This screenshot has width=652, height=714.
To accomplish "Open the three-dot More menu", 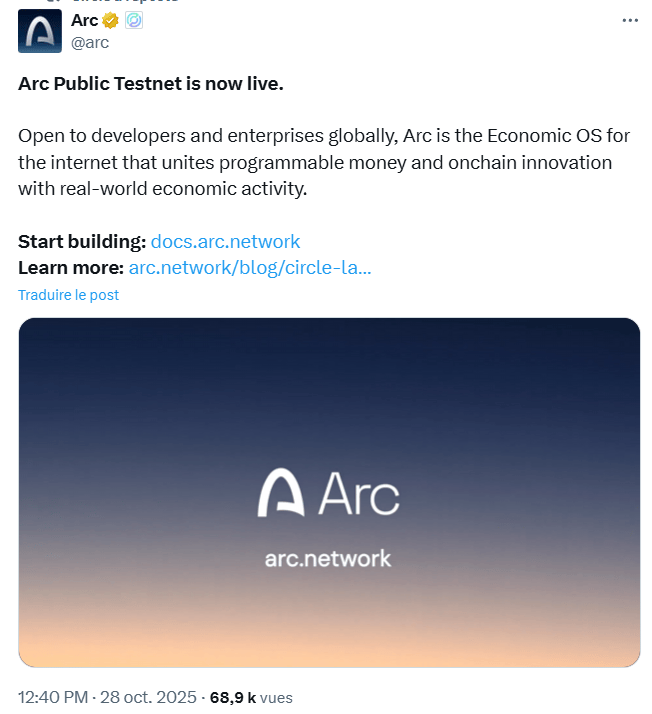I will pyautogui.click(x=629, y=20).
